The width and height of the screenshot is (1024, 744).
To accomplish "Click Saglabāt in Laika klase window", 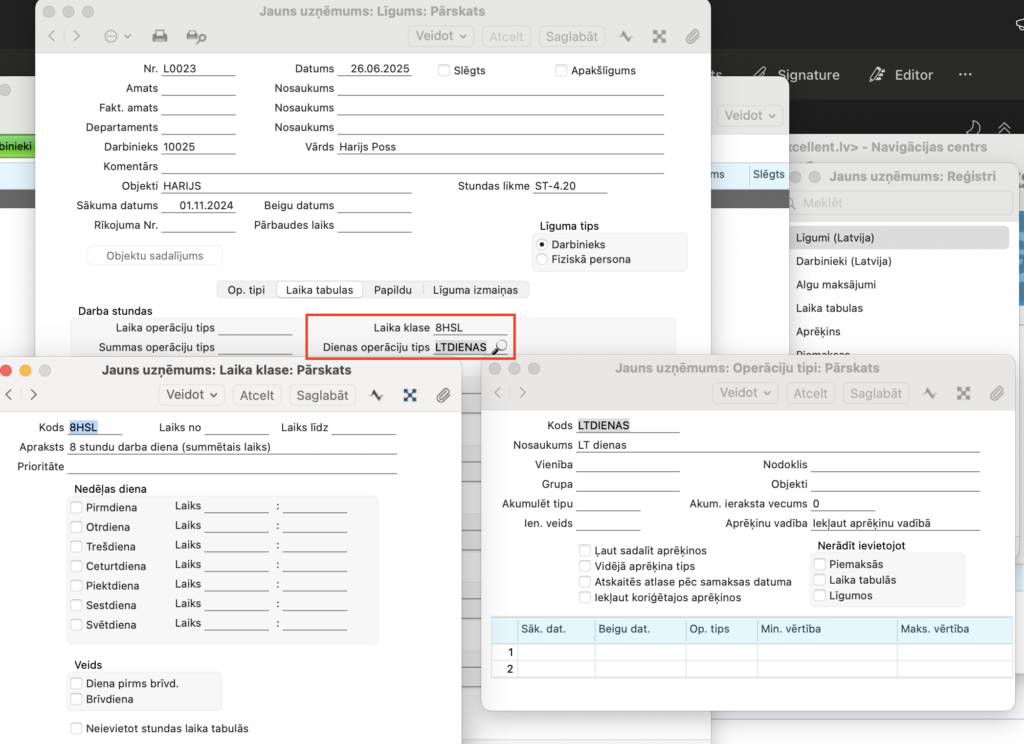I will coord(322,395).
